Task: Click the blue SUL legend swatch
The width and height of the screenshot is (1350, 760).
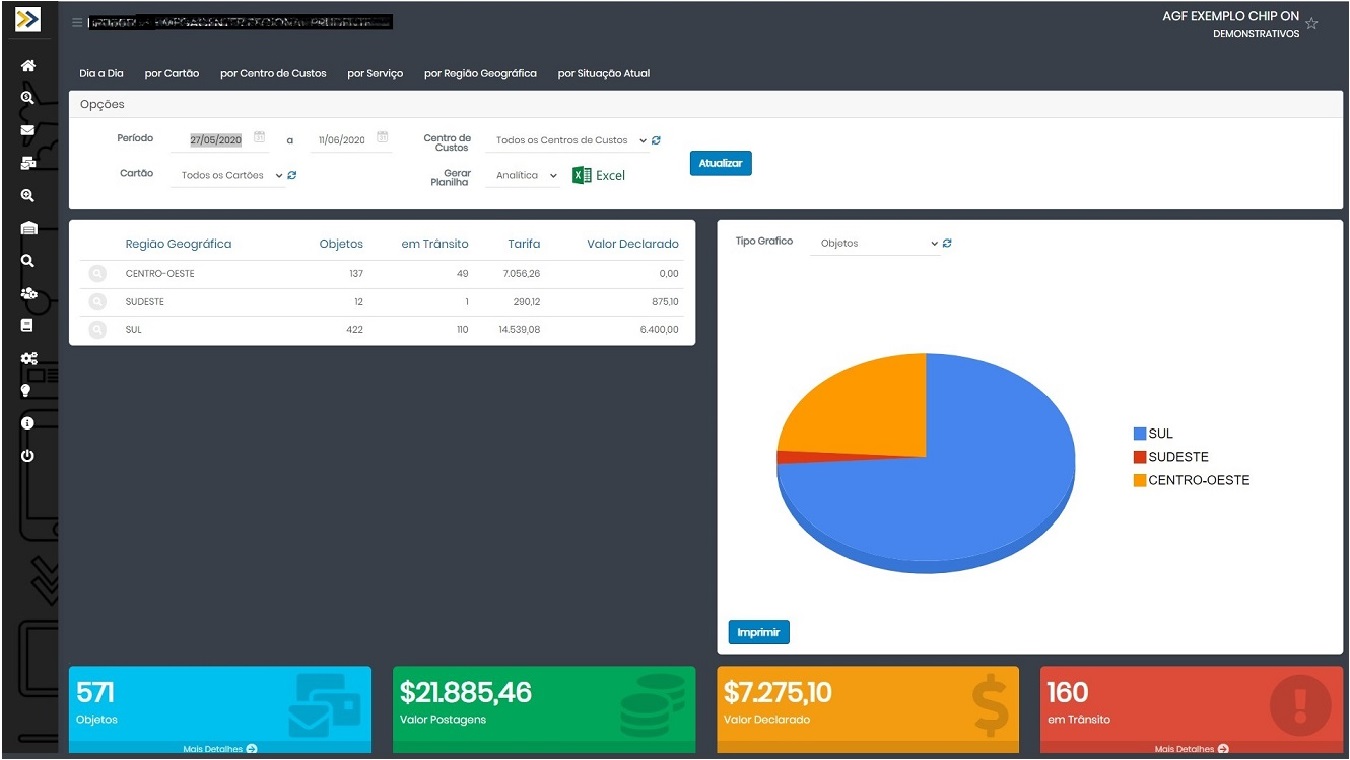Action: click(1140, 434)
